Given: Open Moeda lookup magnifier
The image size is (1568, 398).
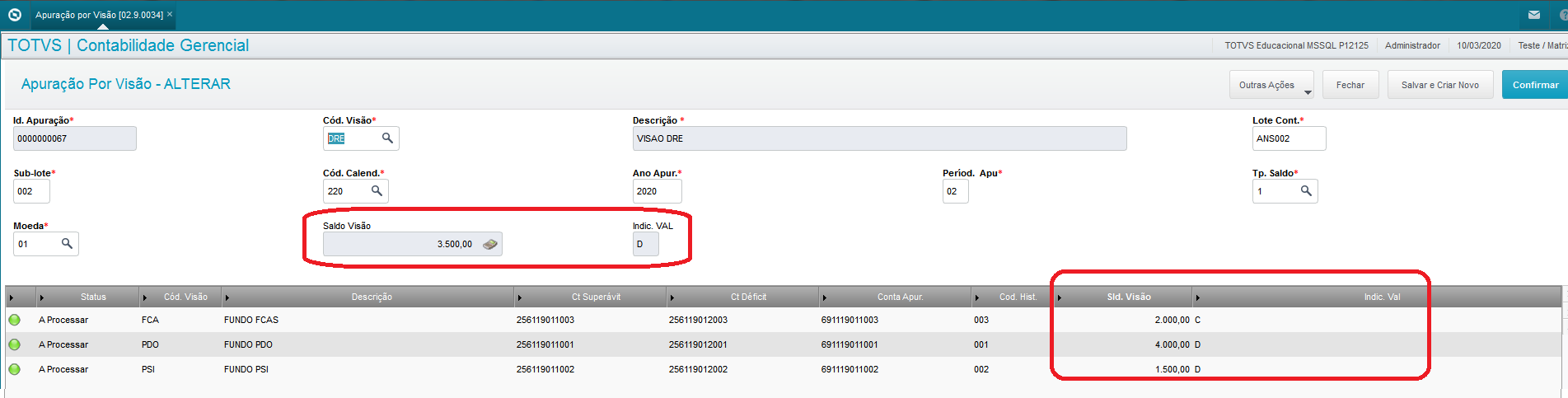Looking at the screenshot, I should (67, 244).
